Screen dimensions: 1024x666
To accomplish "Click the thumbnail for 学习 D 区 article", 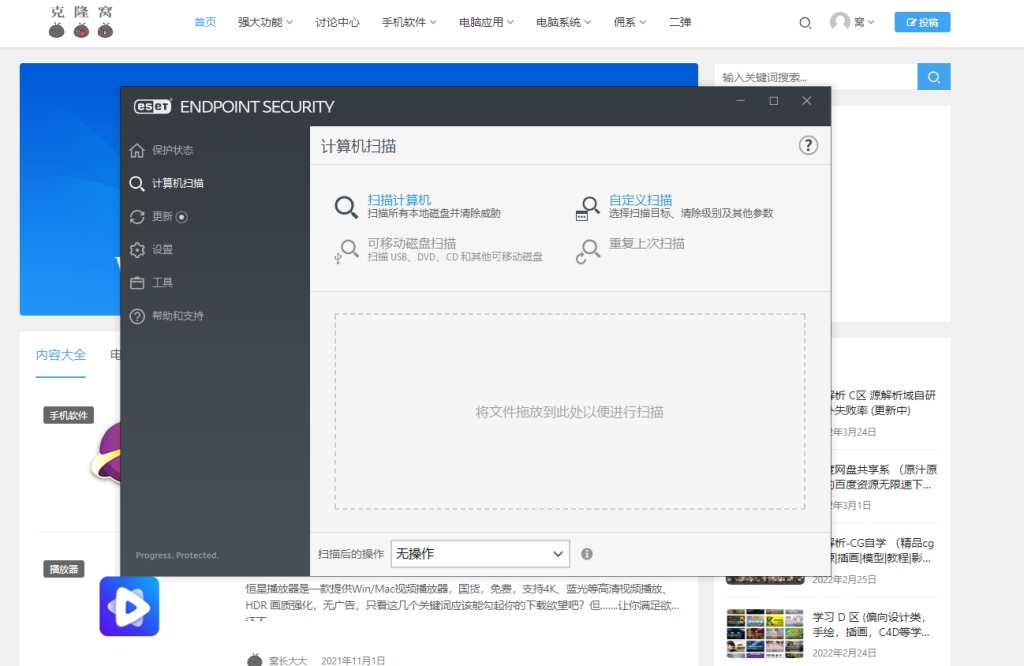I will [x=765, y=633].
